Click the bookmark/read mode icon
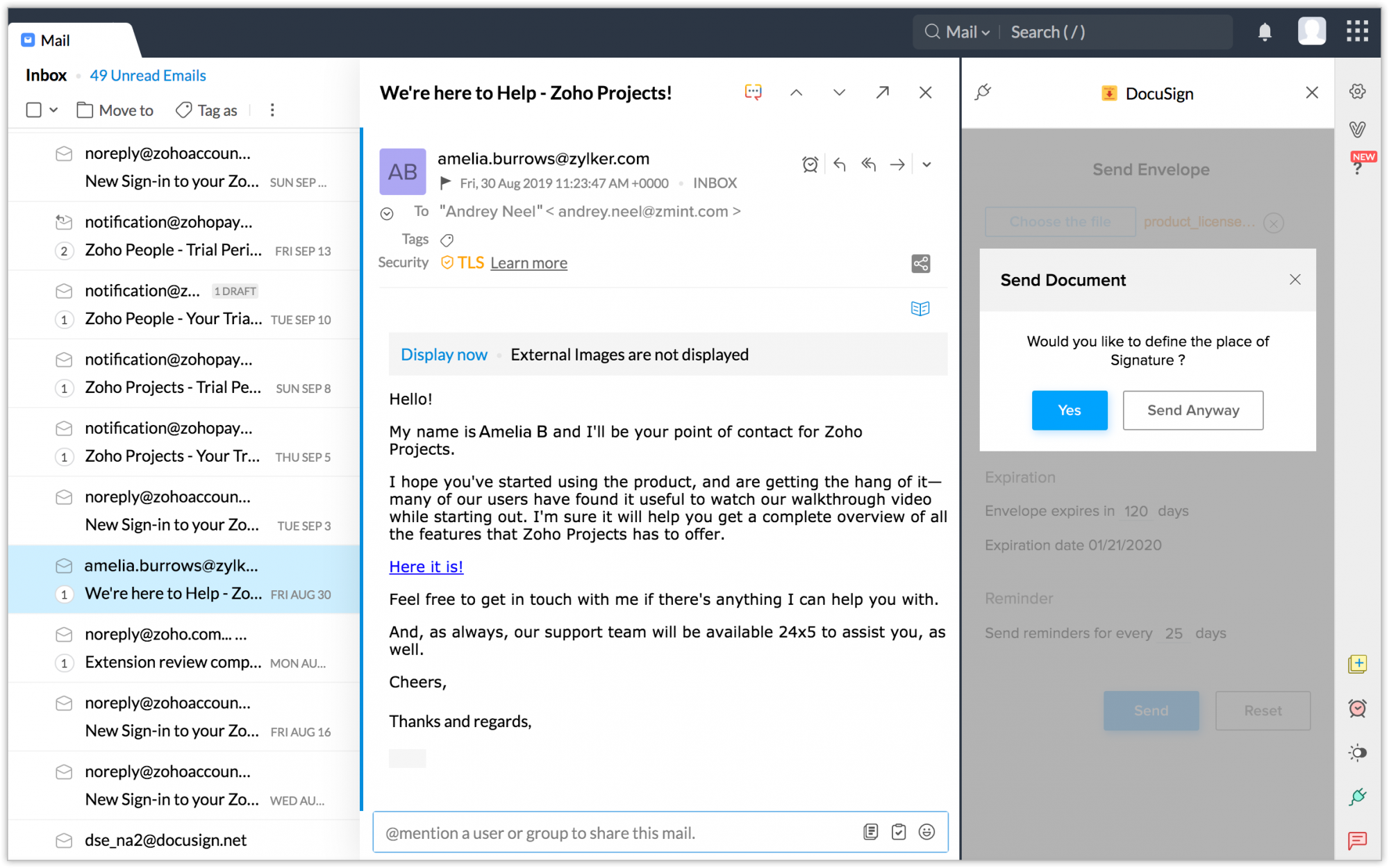Screen dimensions: 1389x868 point(921,308)
